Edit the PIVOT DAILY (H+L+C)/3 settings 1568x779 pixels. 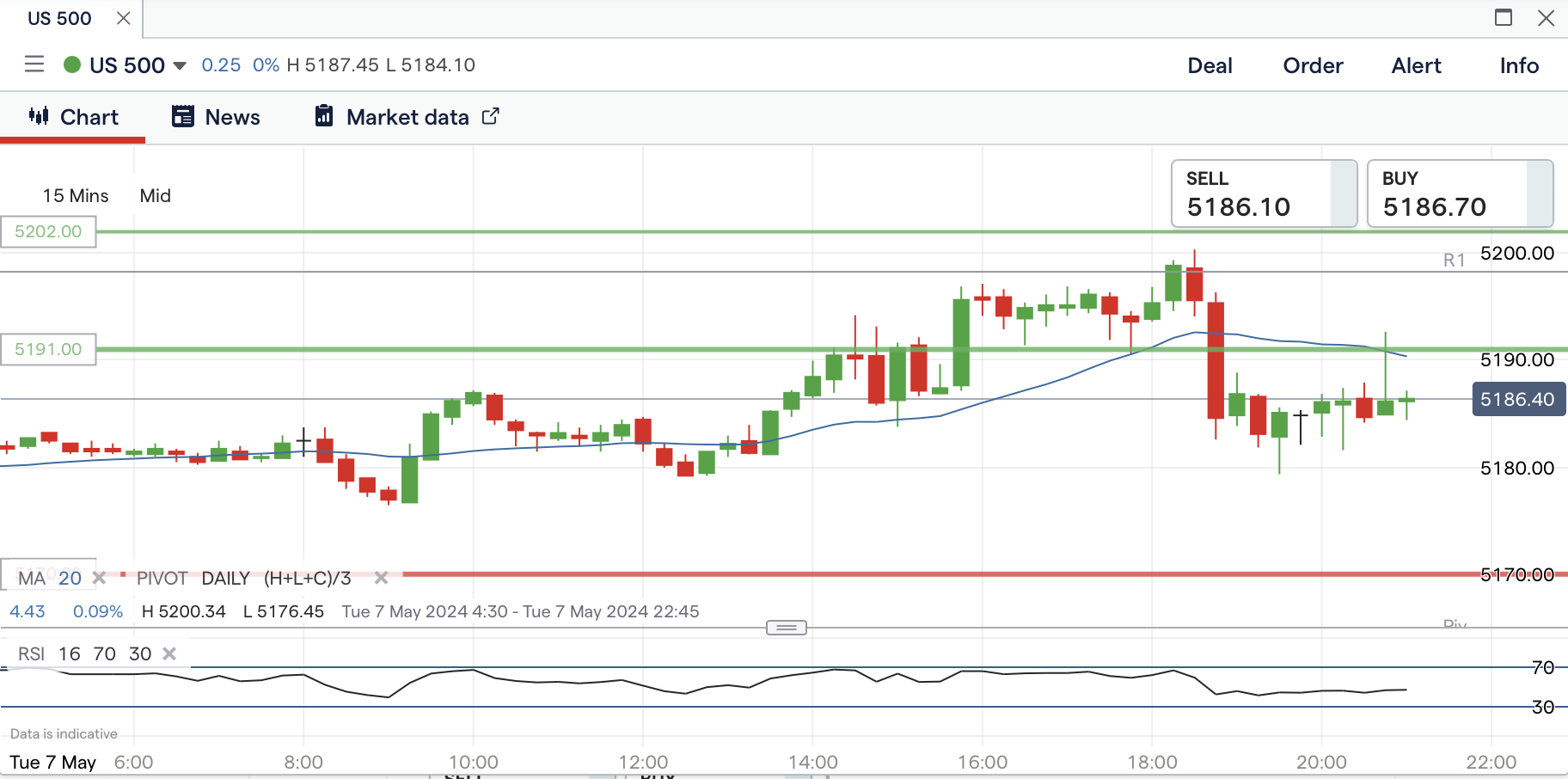click(244, 578)
